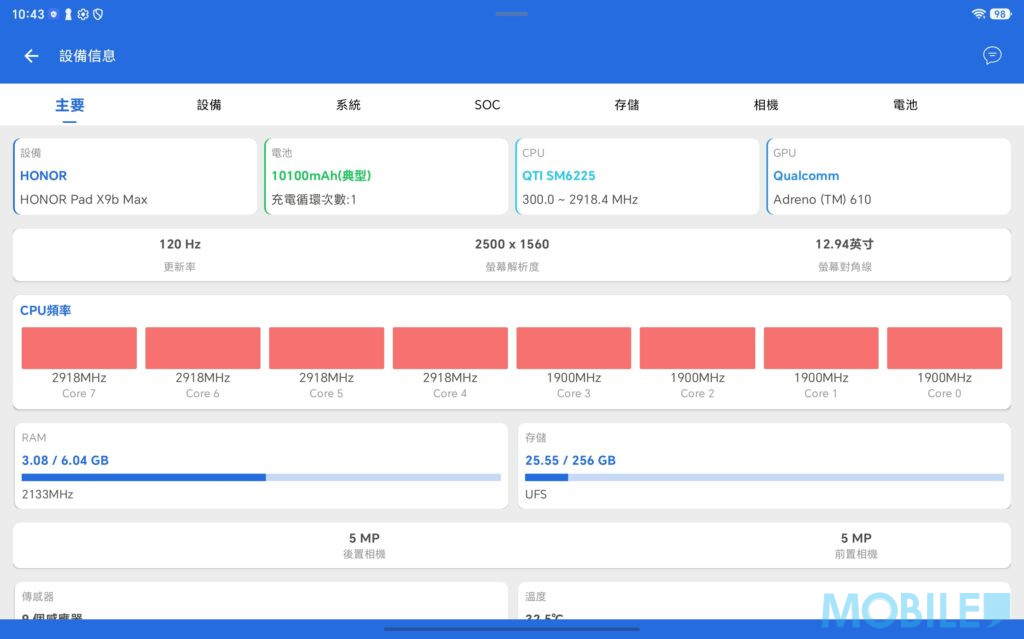Click the Core 5 frequency bar
This screenshot has height=639, width=1024.
click(x=327, y=348)
